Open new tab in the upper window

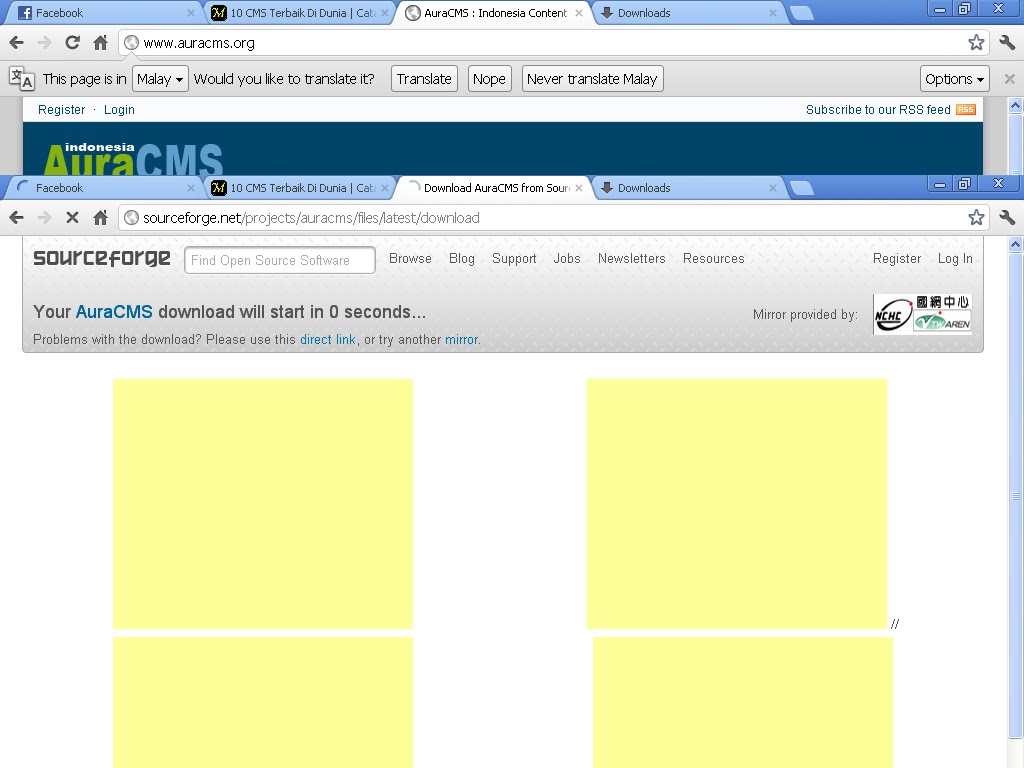tap(801, 13)
